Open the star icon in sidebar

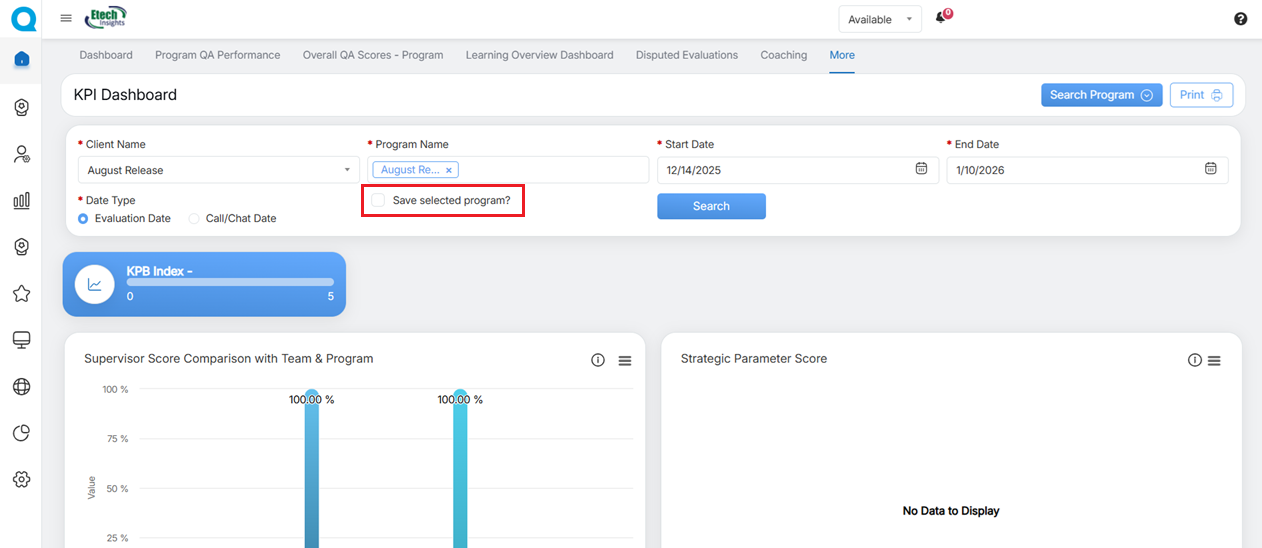21,294
